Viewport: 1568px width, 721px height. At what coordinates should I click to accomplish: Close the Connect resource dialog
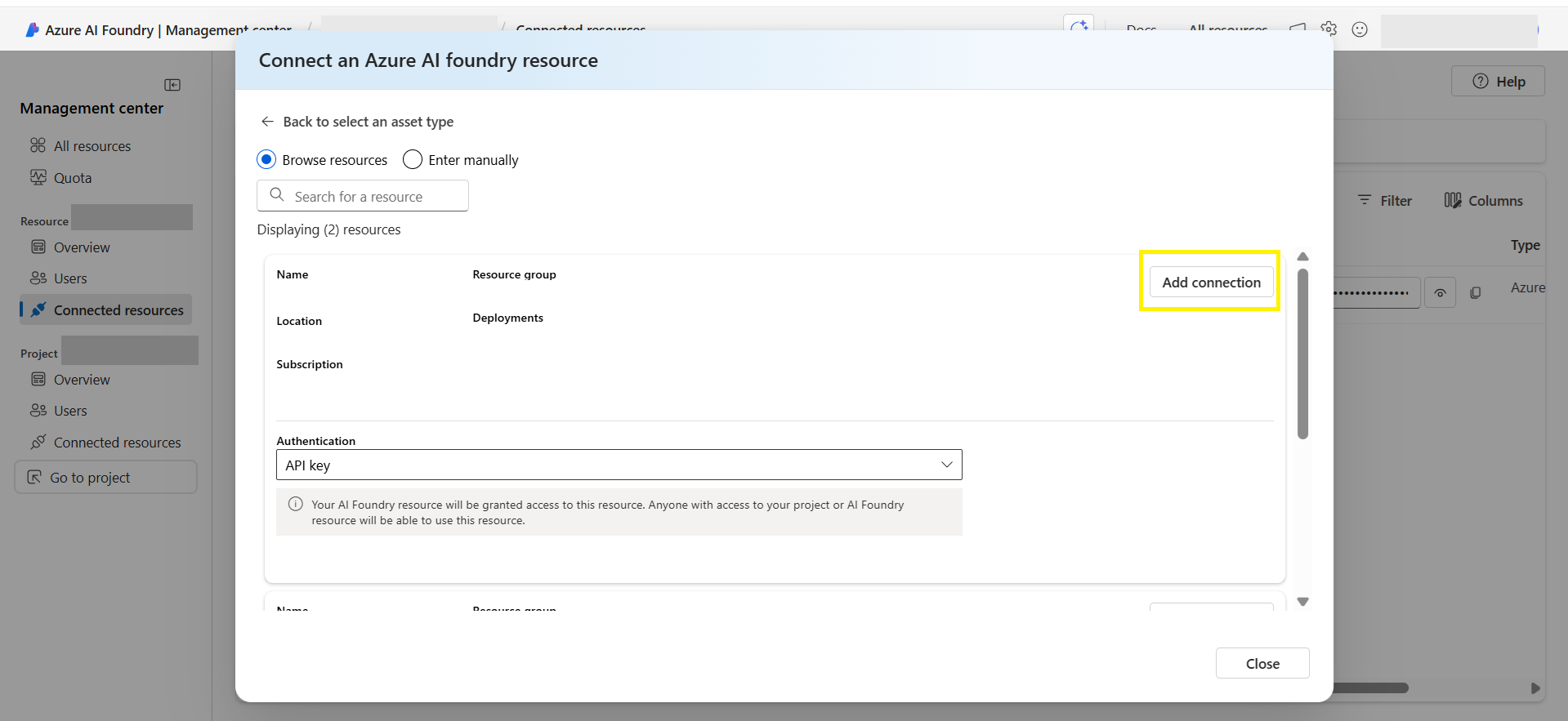tap(1262, 663)
